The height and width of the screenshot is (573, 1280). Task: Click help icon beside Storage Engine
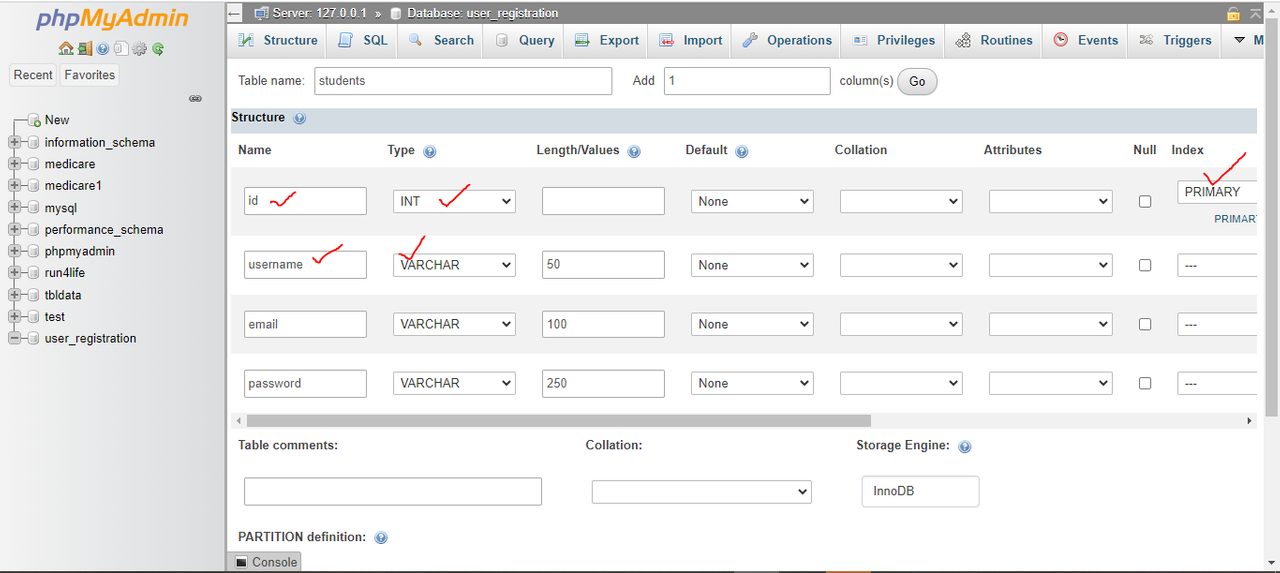[965, 447]
